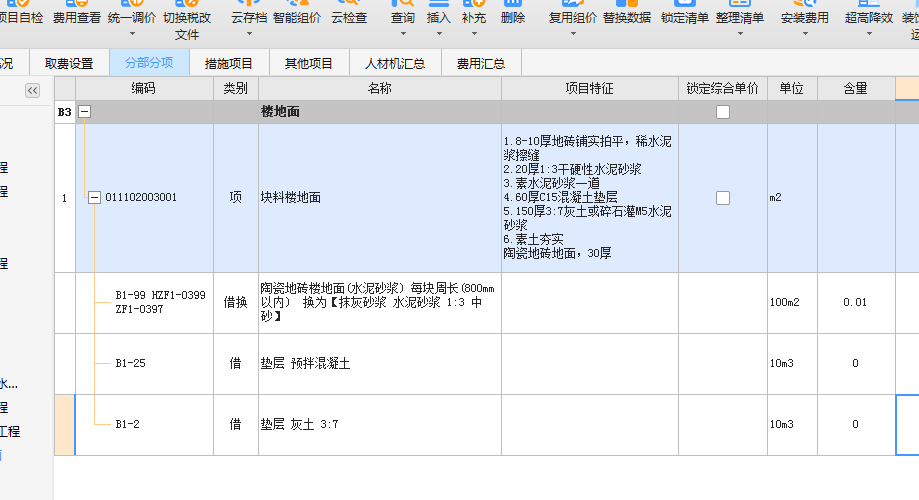The width and height of the screenshot is (919, 500).
Task: Select the 块料楼地面 name cell
Action: (380, 198)
